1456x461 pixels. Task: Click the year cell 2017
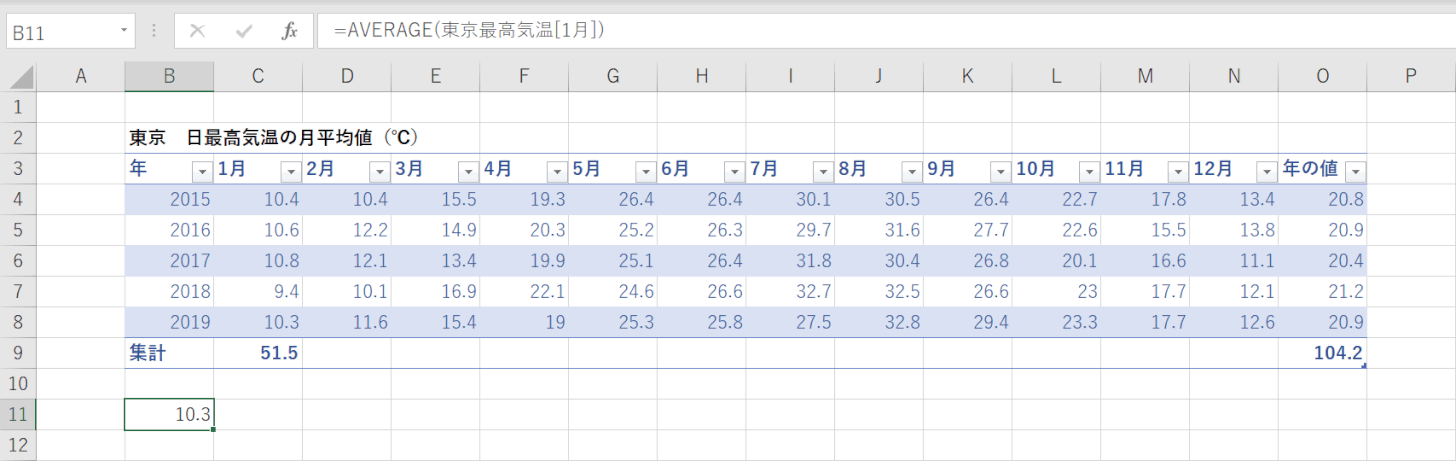point(169,261)
